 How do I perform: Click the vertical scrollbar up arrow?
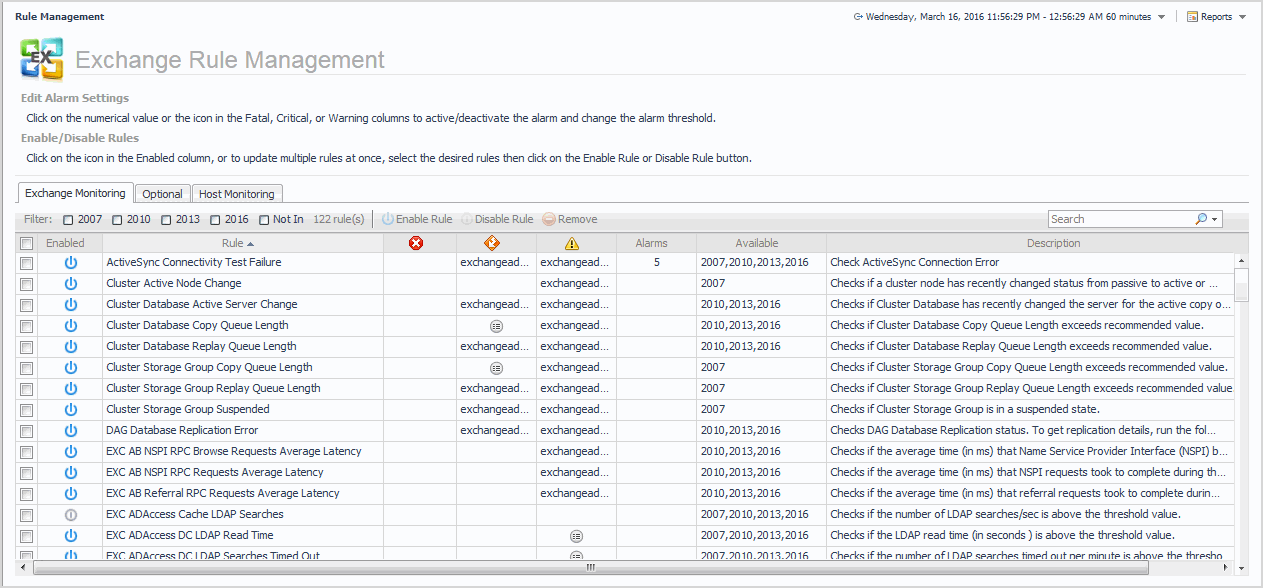pyautogui.click(x=1241, y=260)
